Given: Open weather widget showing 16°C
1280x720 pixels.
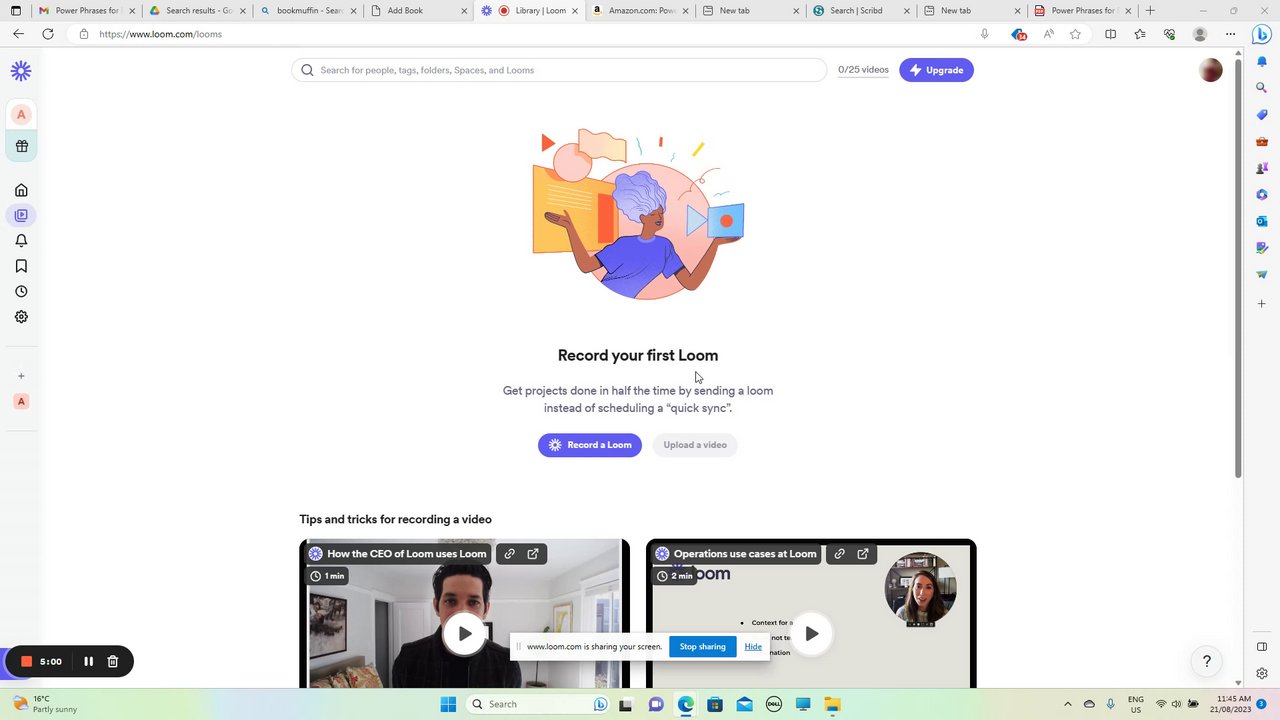Looking at the screenshot, I should pos(45,704).
